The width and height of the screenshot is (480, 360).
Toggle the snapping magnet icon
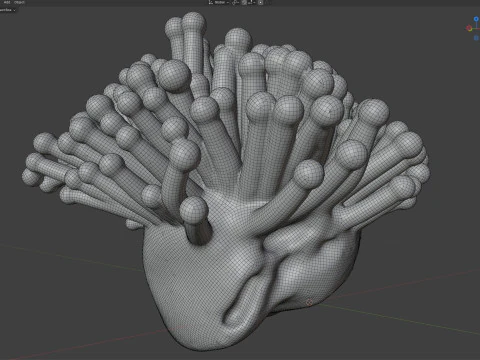[x=244, y=2]
